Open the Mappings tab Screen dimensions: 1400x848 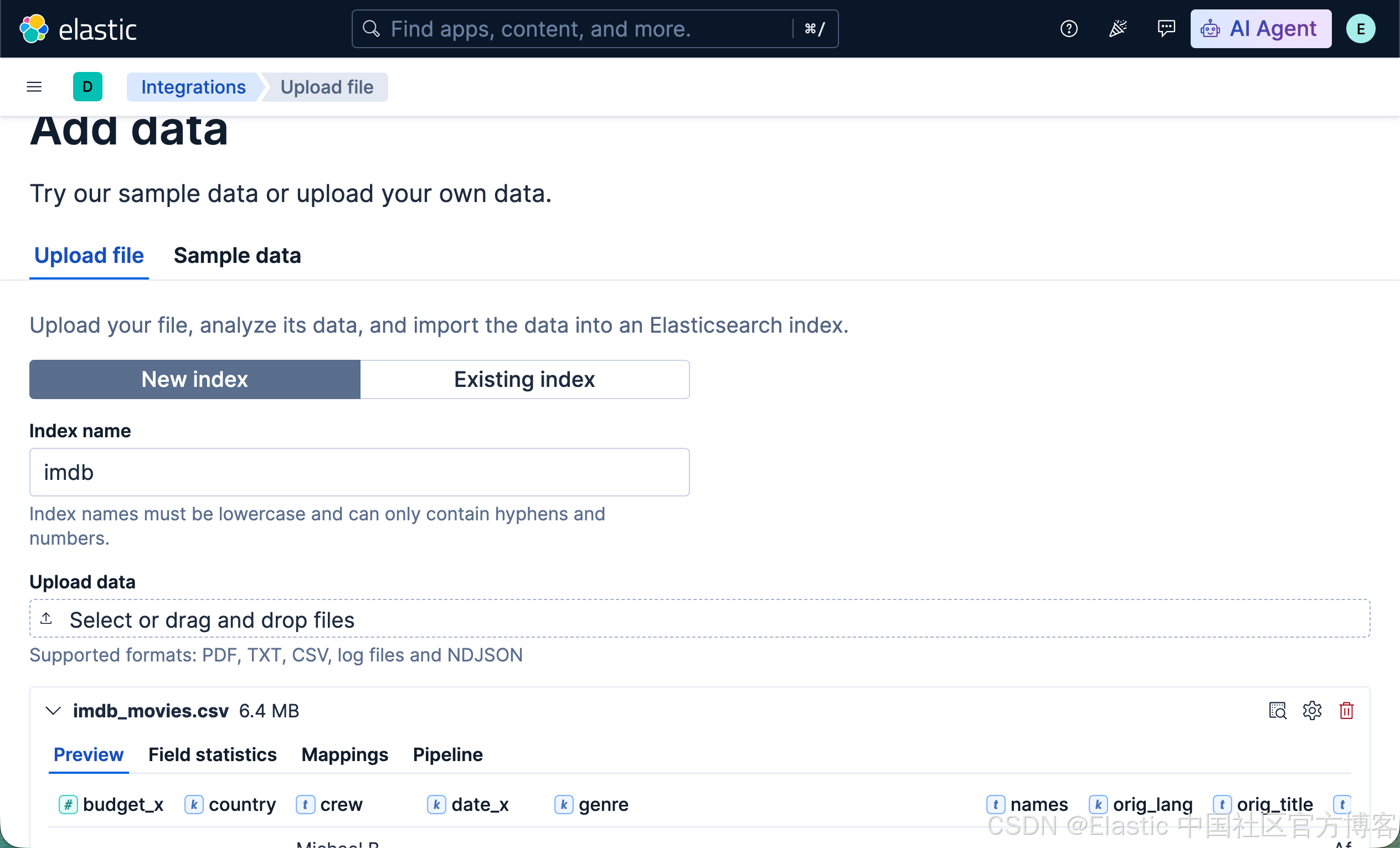tap(345, 755)
